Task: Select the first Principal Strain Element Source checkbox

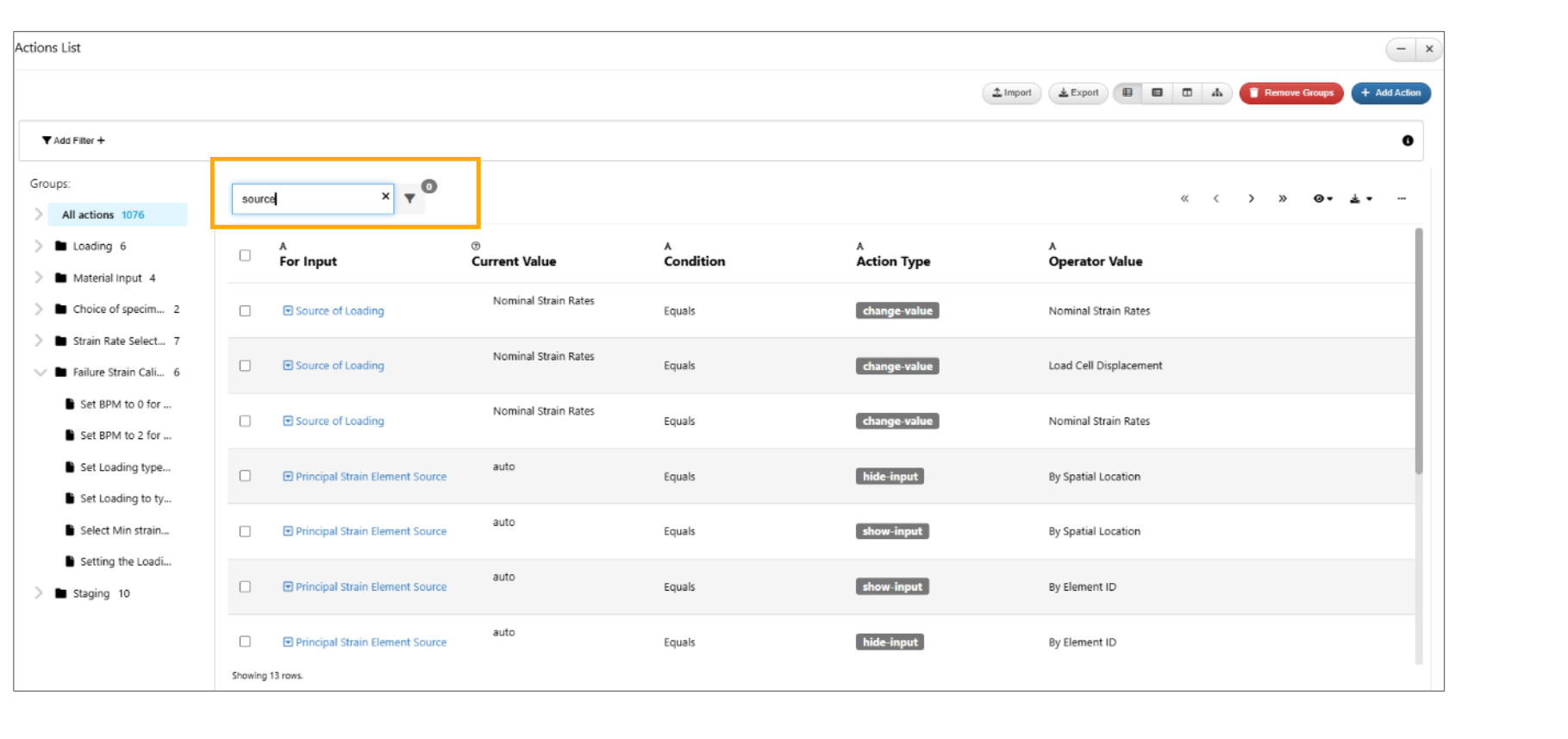Action: tap(245, 476)
